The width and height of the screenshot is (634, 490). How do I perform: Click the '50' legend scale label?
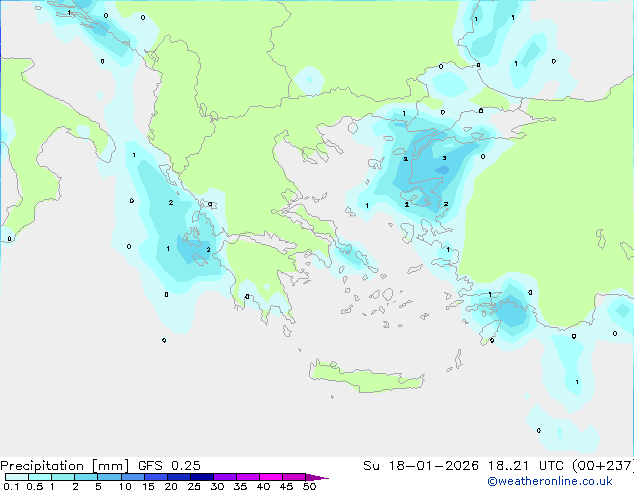click(309, 486)
